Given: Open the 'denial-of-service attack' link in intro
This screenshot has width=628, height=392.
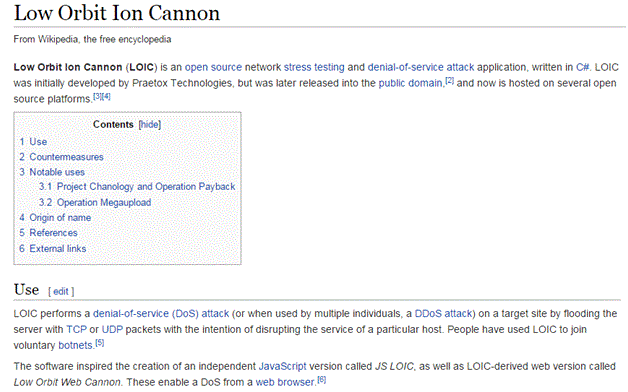Looking at the screenshot, I should (421, 67).
